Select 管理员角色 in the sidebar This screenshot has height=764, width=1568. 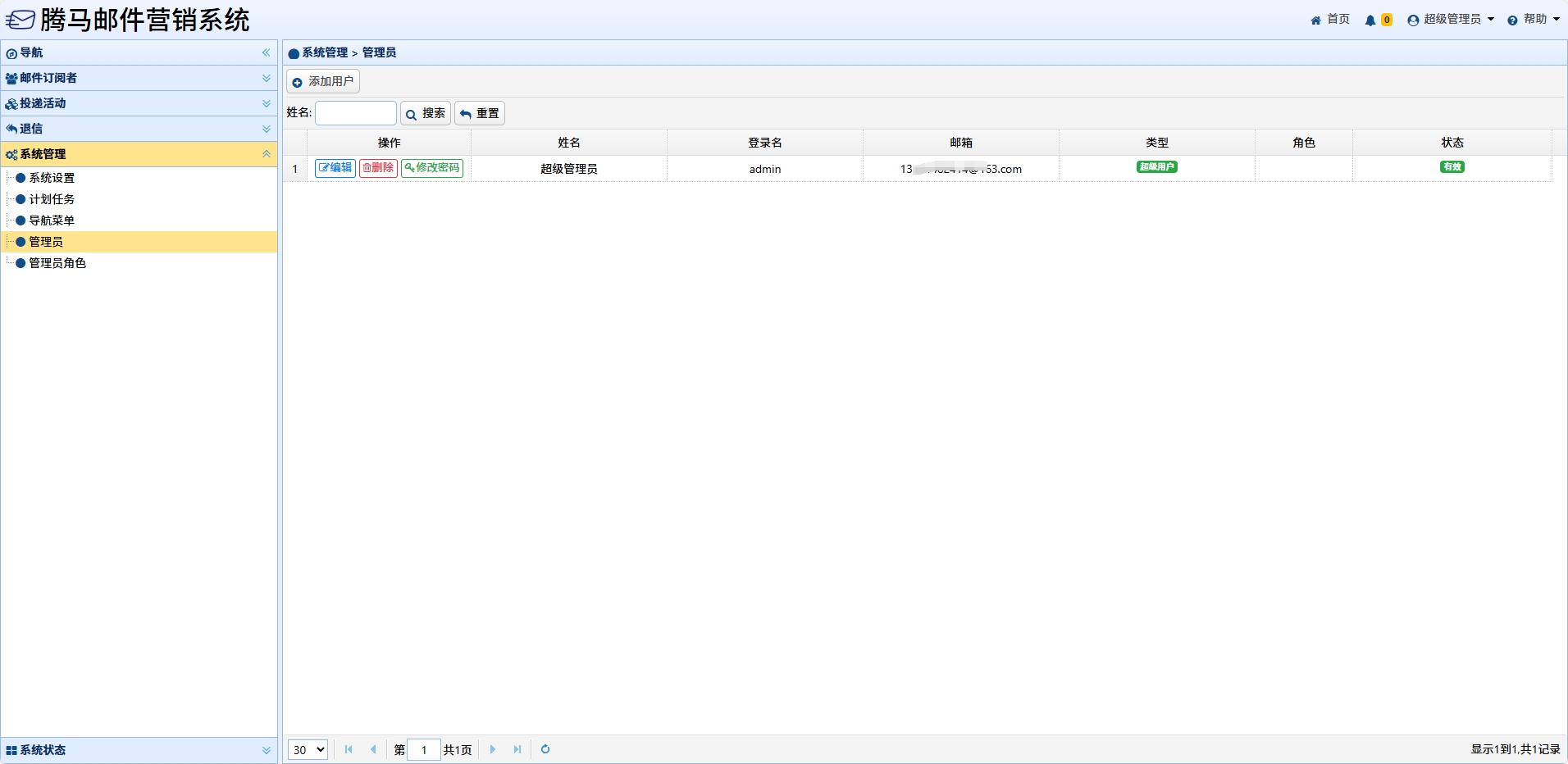[x=57, y=263]
